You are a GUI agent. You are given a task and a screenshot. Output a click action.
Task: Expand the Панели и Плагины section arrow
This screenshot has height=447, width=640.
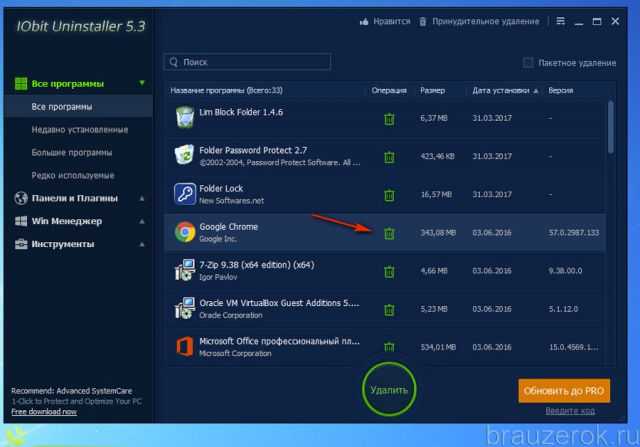point(142,198)
